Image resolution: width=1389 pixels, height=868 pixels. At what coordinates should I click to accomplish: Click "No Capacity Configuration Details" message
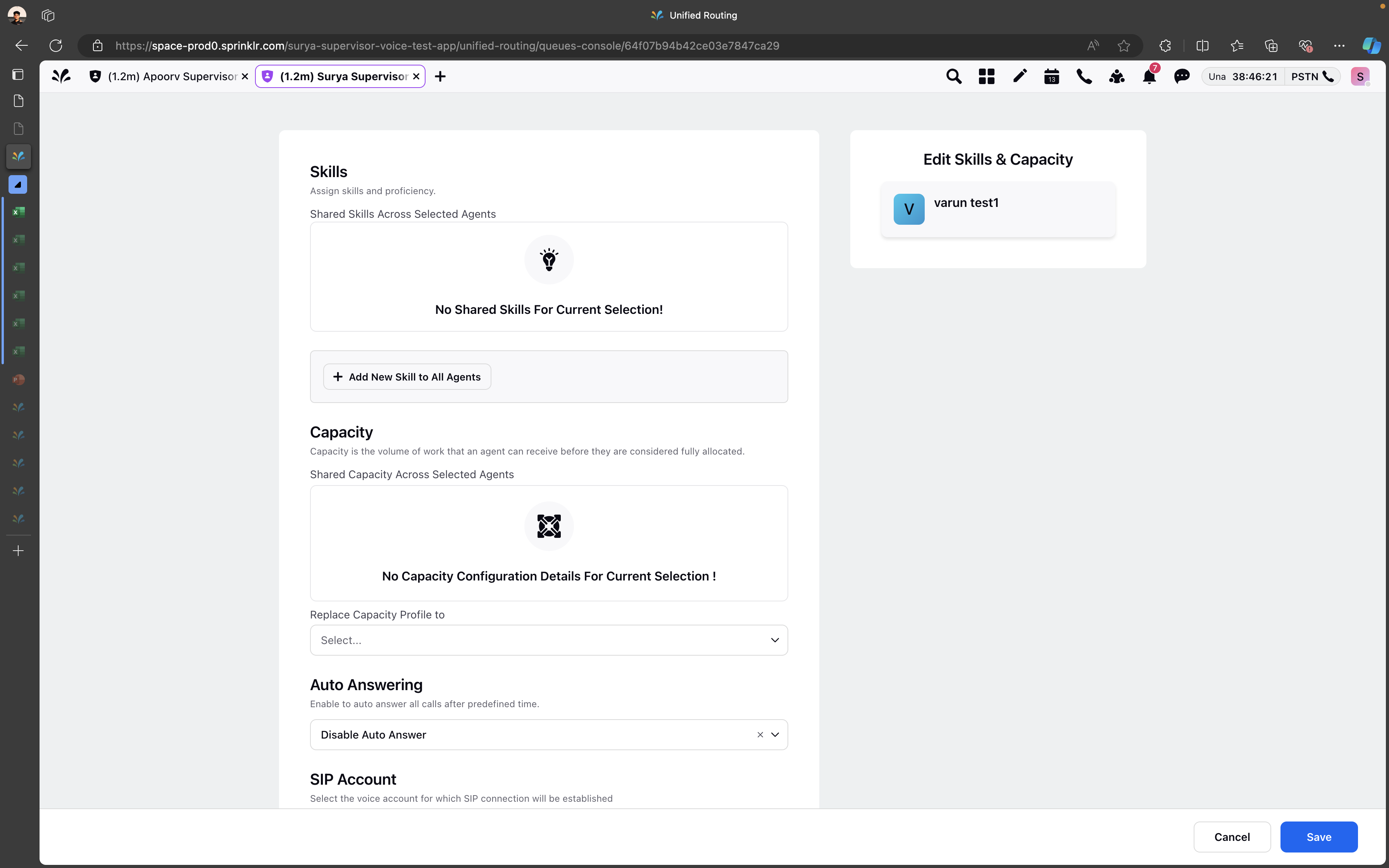point(549,576)
